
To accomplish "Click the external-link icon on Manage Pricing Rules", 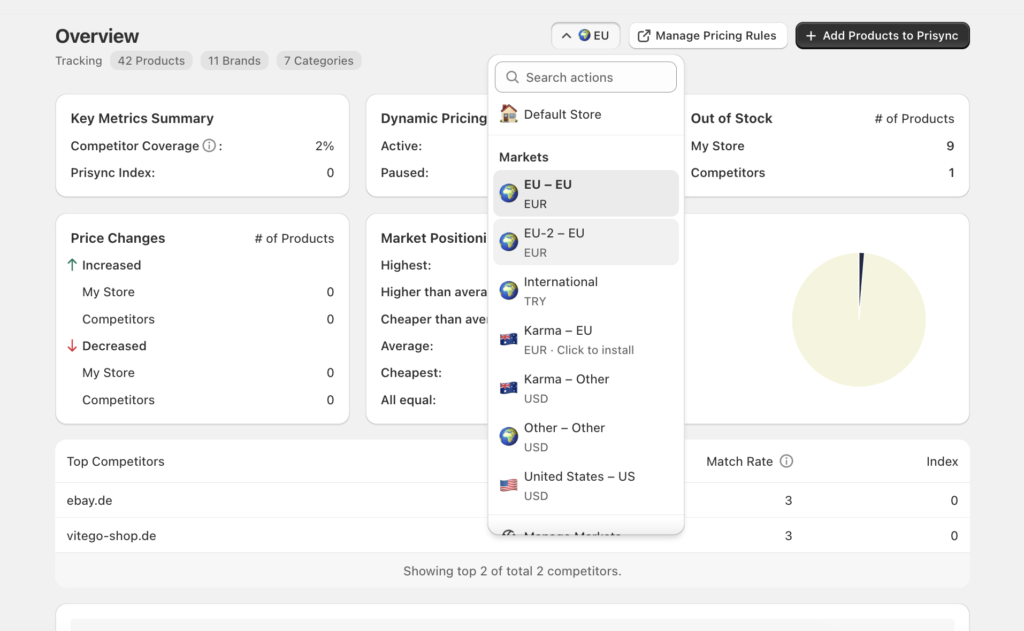I will pos(644,36).
